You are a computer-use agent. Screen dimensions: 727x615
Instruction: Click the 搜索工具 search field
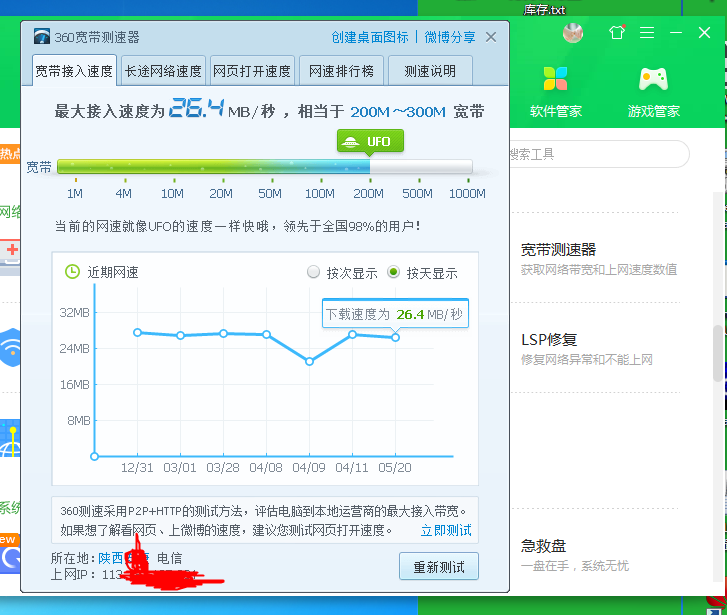click(599, 154)
